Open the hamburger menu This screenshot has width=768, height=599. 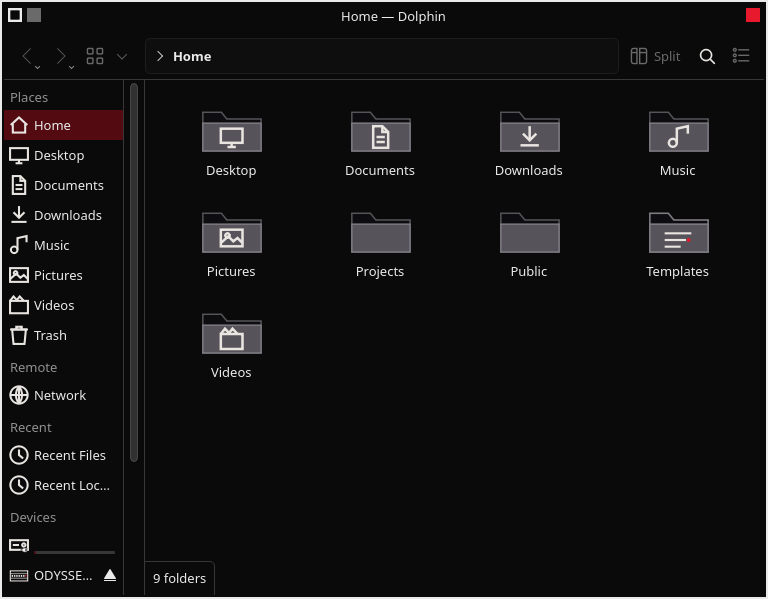click(x=741, y=56)
